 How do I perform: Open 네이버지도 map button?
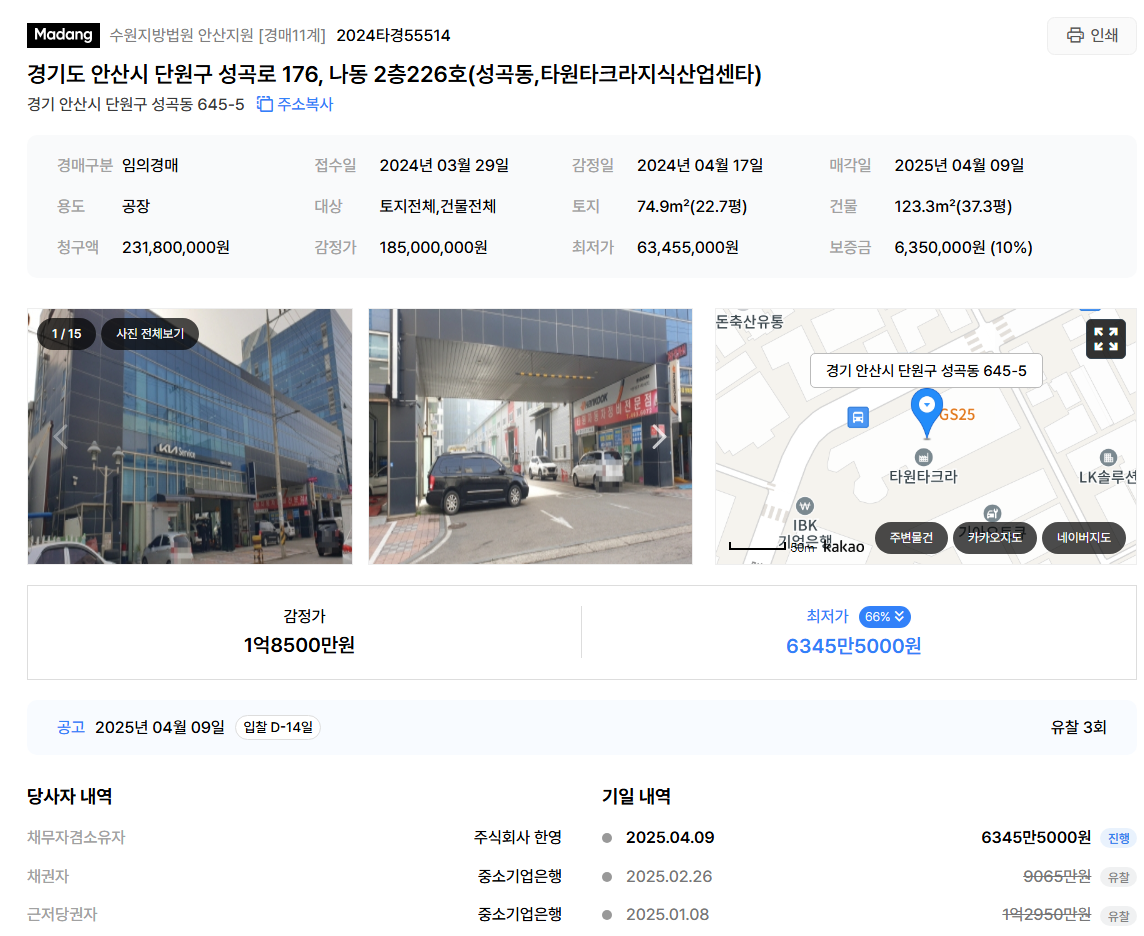tap(1083, 538)
